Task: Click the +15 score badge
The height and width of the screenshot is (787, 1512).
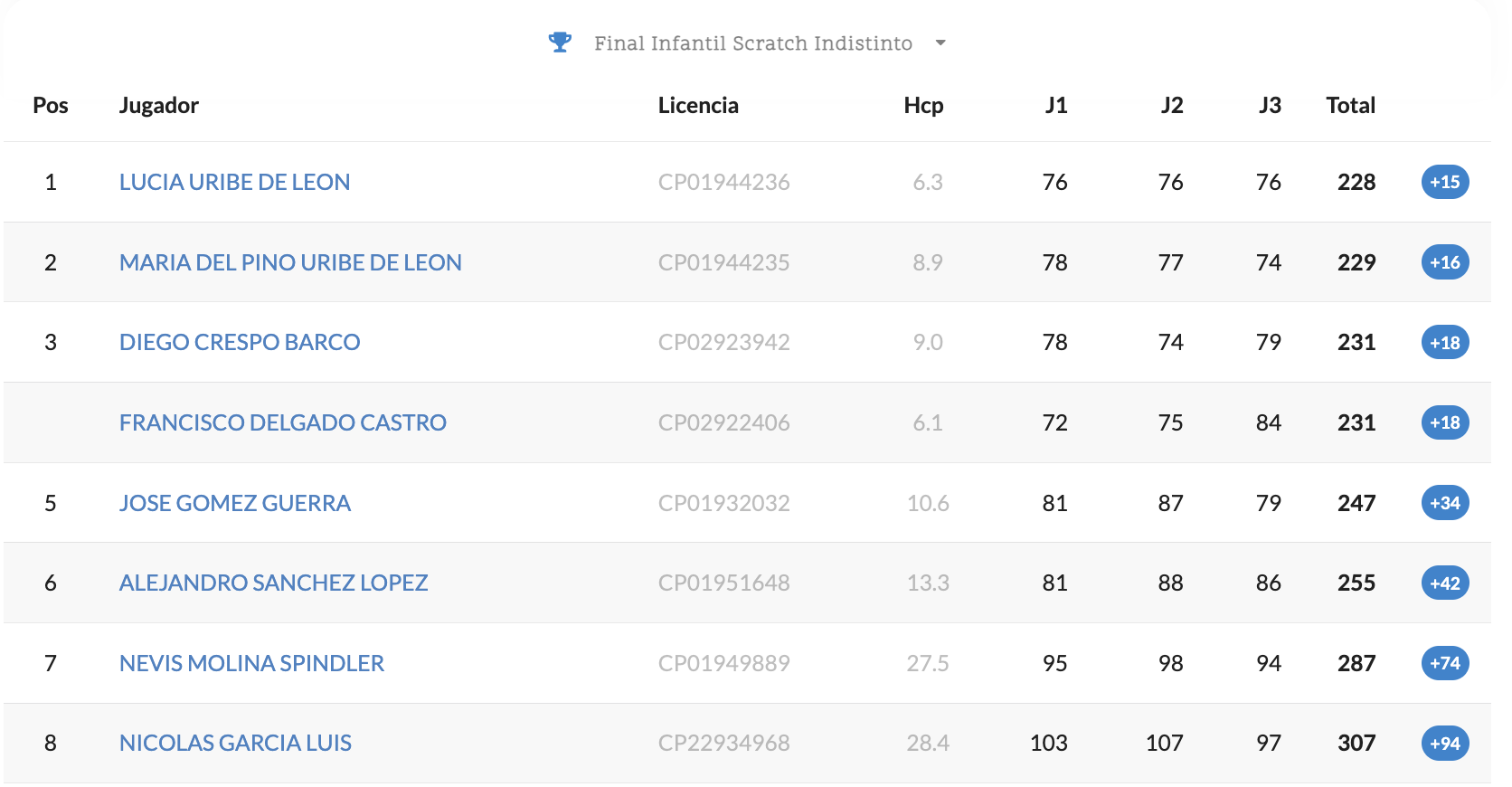Action: [x=1444, y=182]
